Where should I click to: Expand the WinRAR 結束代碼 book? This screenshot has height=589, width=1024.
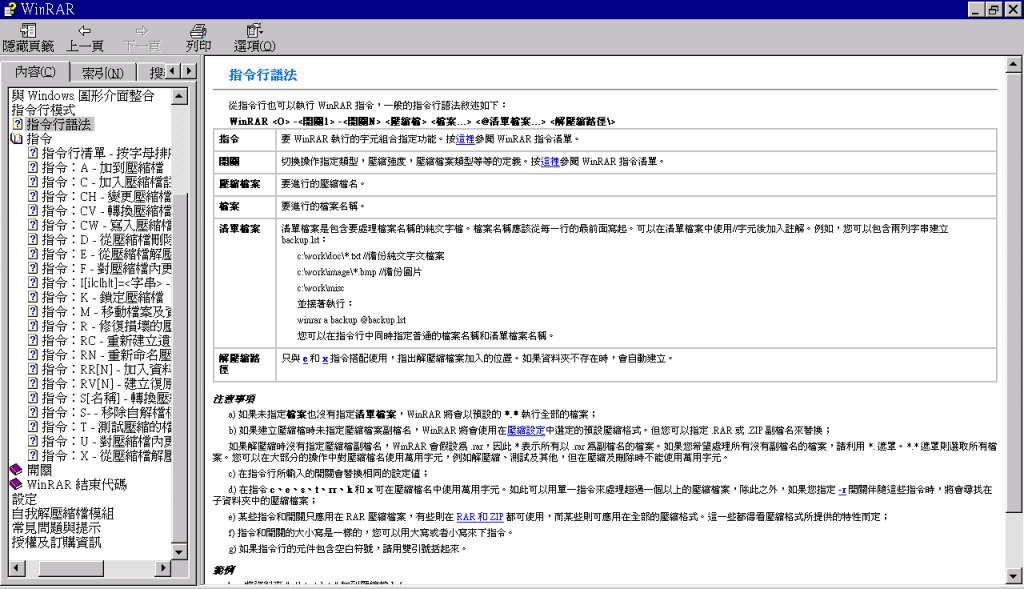click(17, 484)
